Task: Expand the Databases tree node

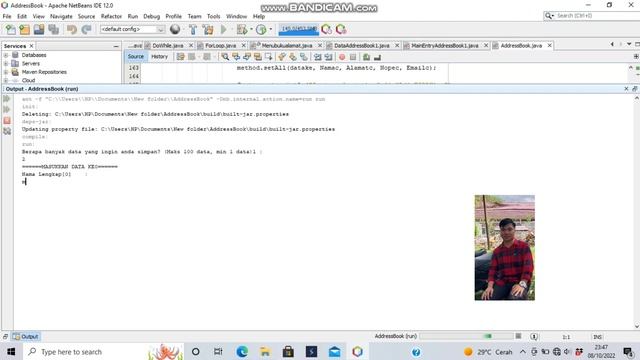Action: (x=6, y=55)
